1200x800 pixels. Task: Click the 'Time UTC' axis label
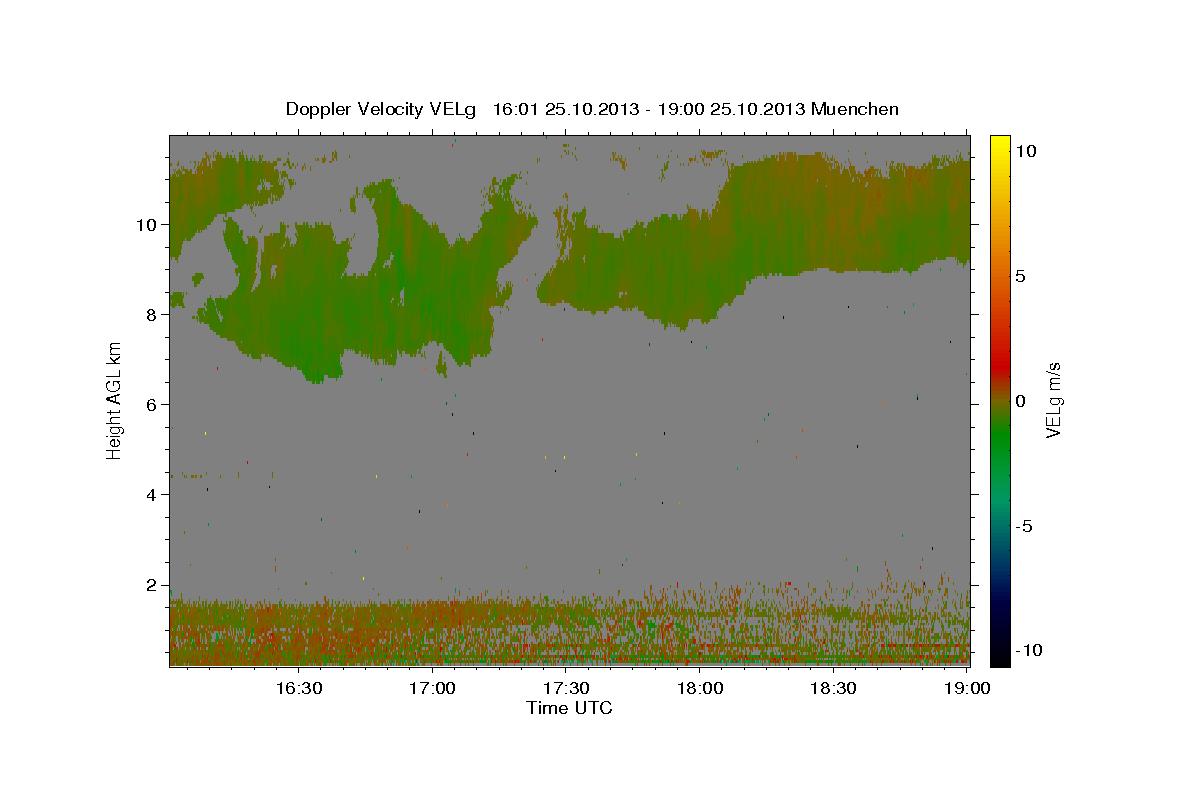tap(569, 708)
